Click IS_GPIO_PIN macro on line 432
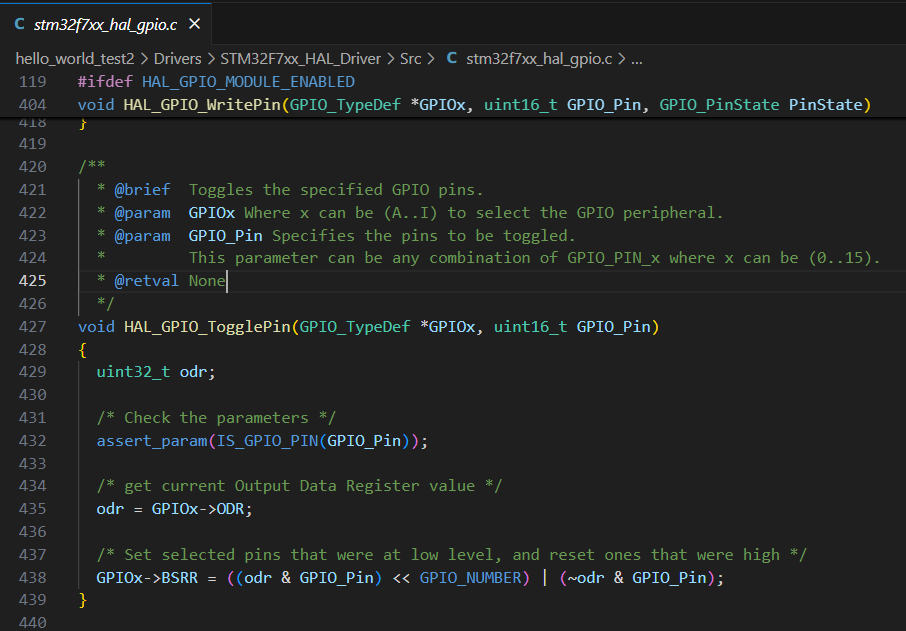906x631 pixels. coord(267,441)
